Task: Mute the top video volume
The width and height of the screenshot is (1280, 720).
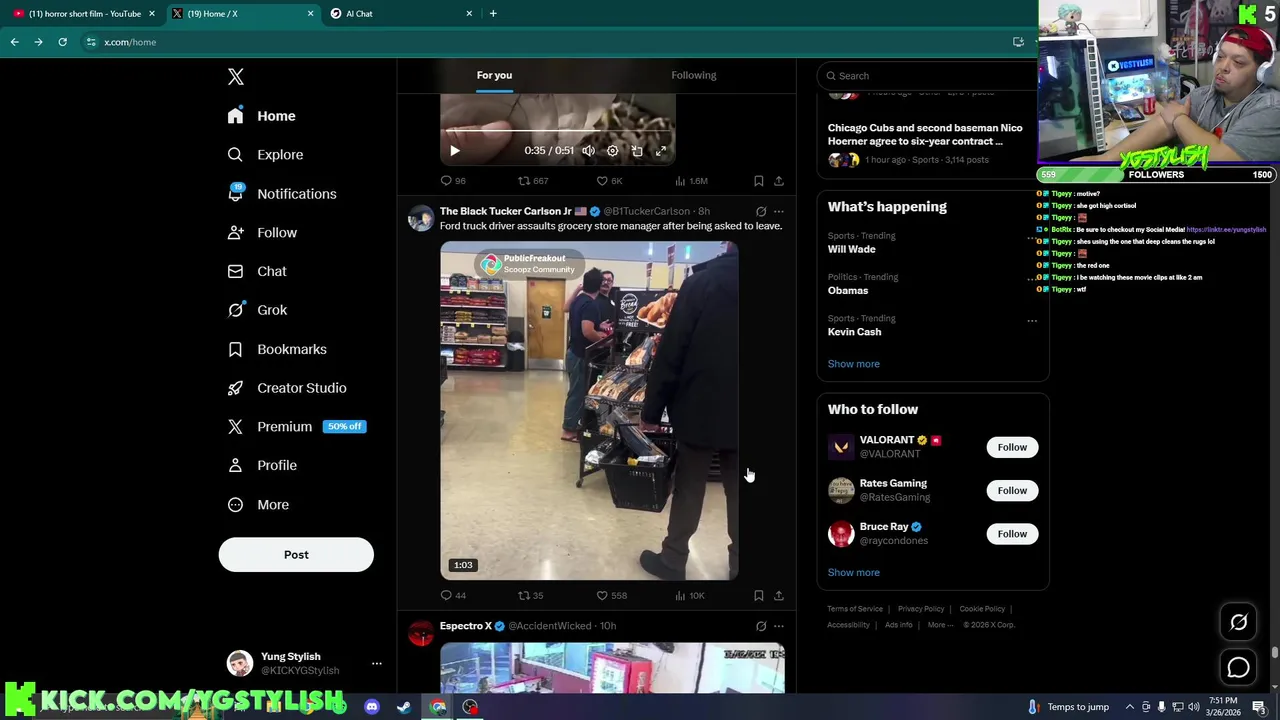Action: pyautogui.click(x=589, y=151)
